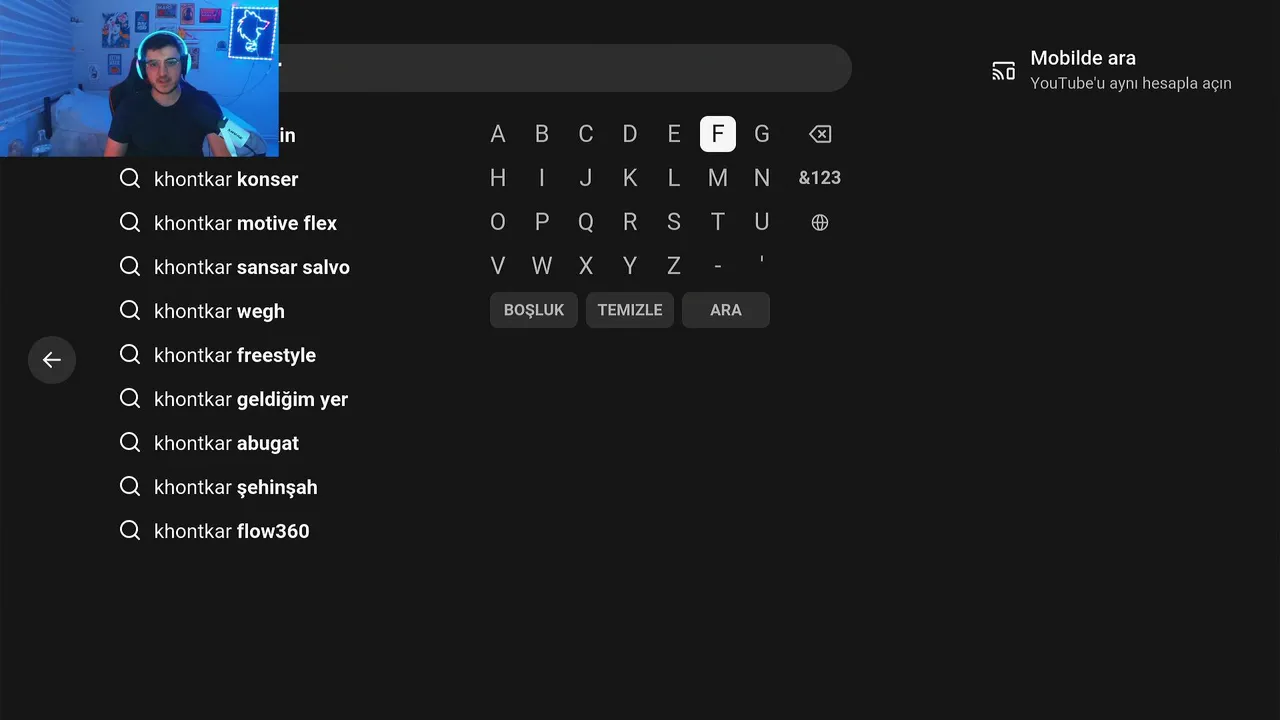Open the khontkar şehinşah suggestion

point(236,487)
